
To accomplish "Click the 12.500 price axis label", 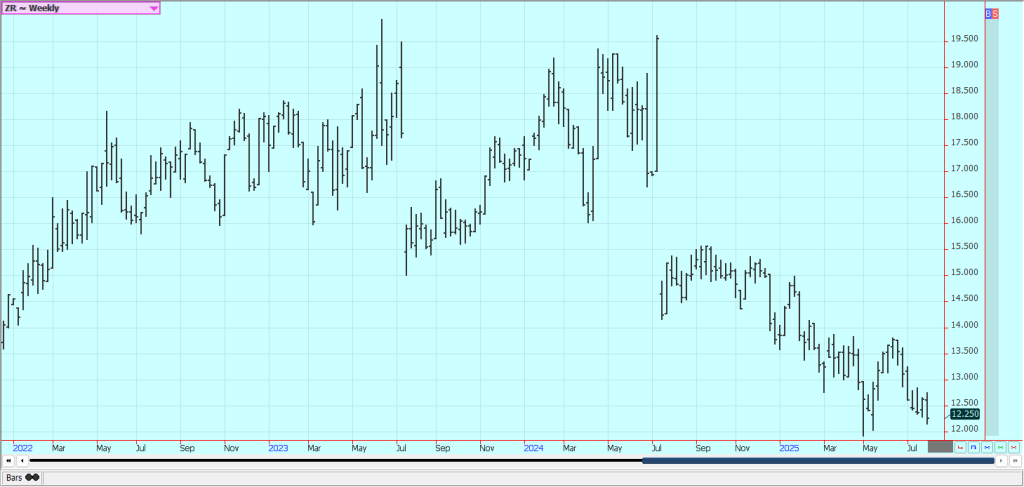I will [x=965, y=403].
